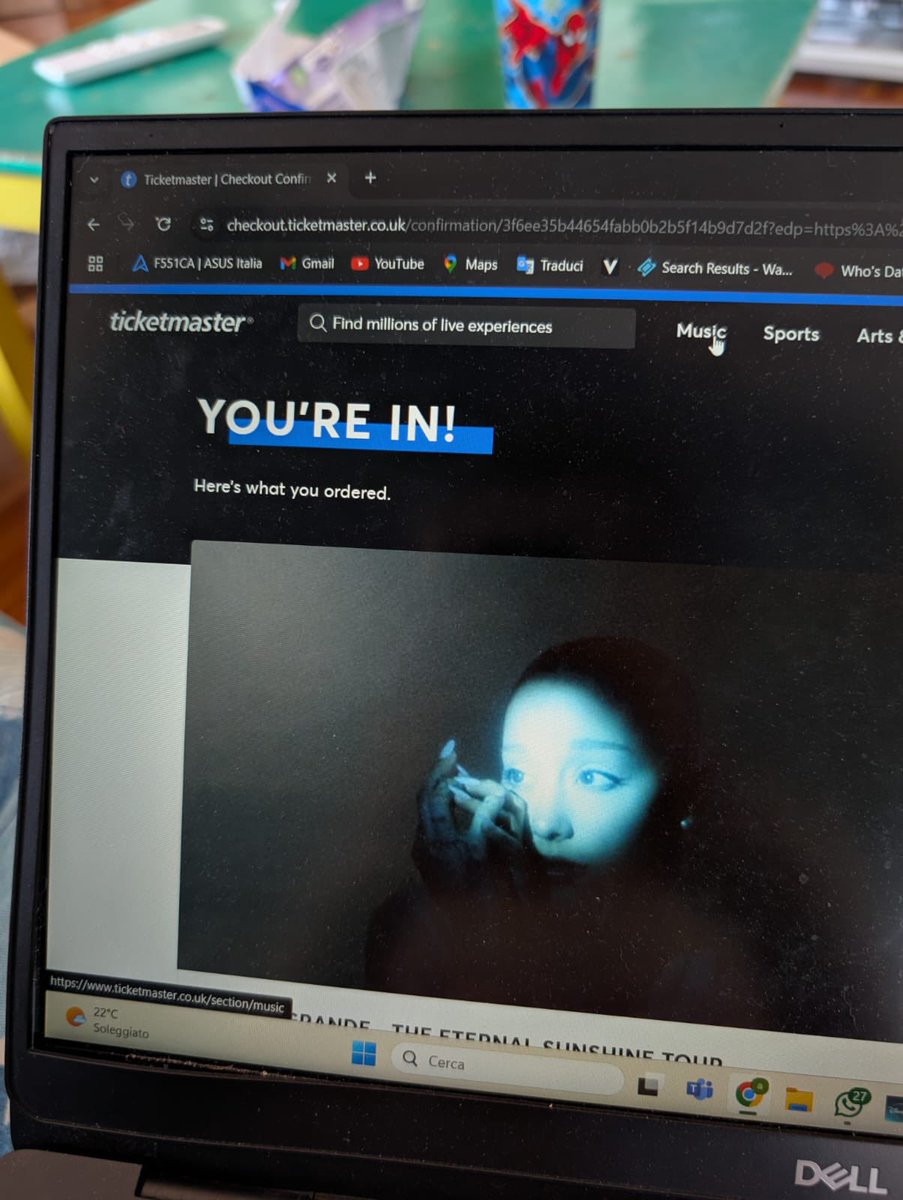Click the ticketmaster logo

pos(180,322)
